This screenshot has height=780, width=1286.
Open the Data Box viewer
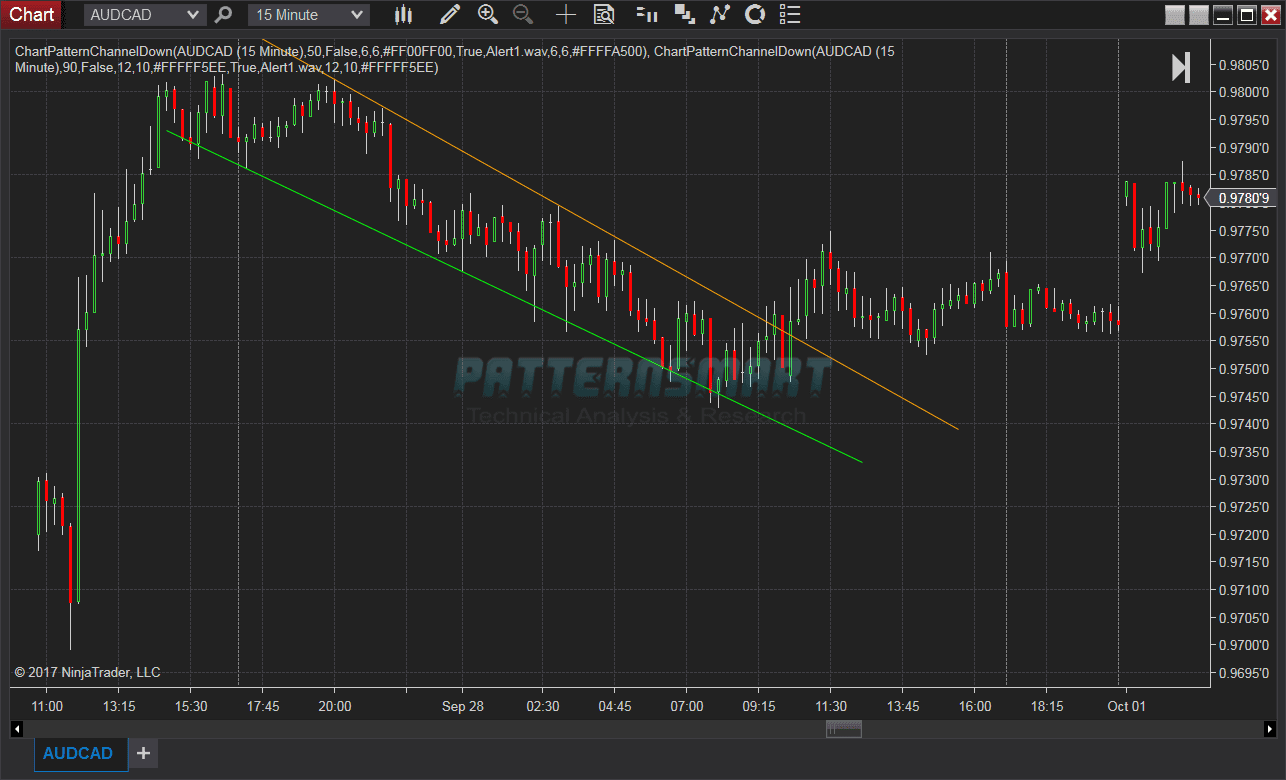[604, 14]
